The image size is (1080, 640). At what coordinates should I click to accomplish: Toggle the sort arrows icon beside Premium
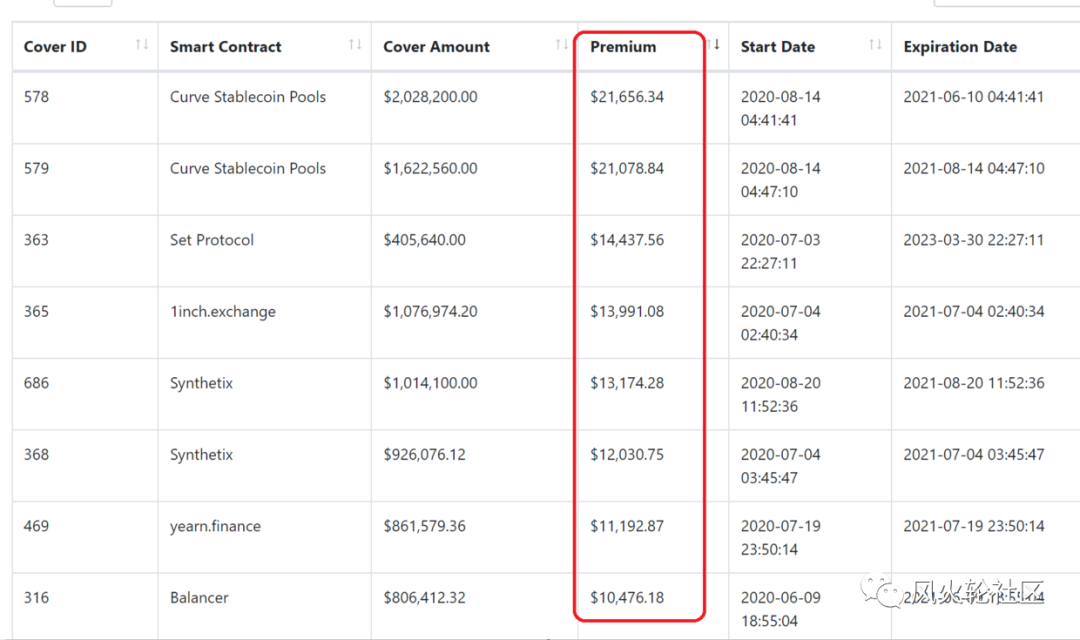pos(714,45)
